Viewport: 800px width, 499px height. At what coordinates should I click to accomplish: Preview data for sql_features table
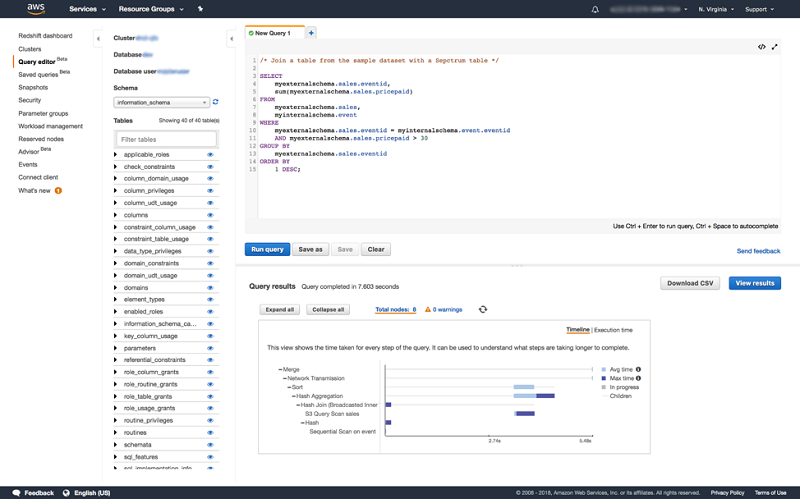tap(210, 457)
